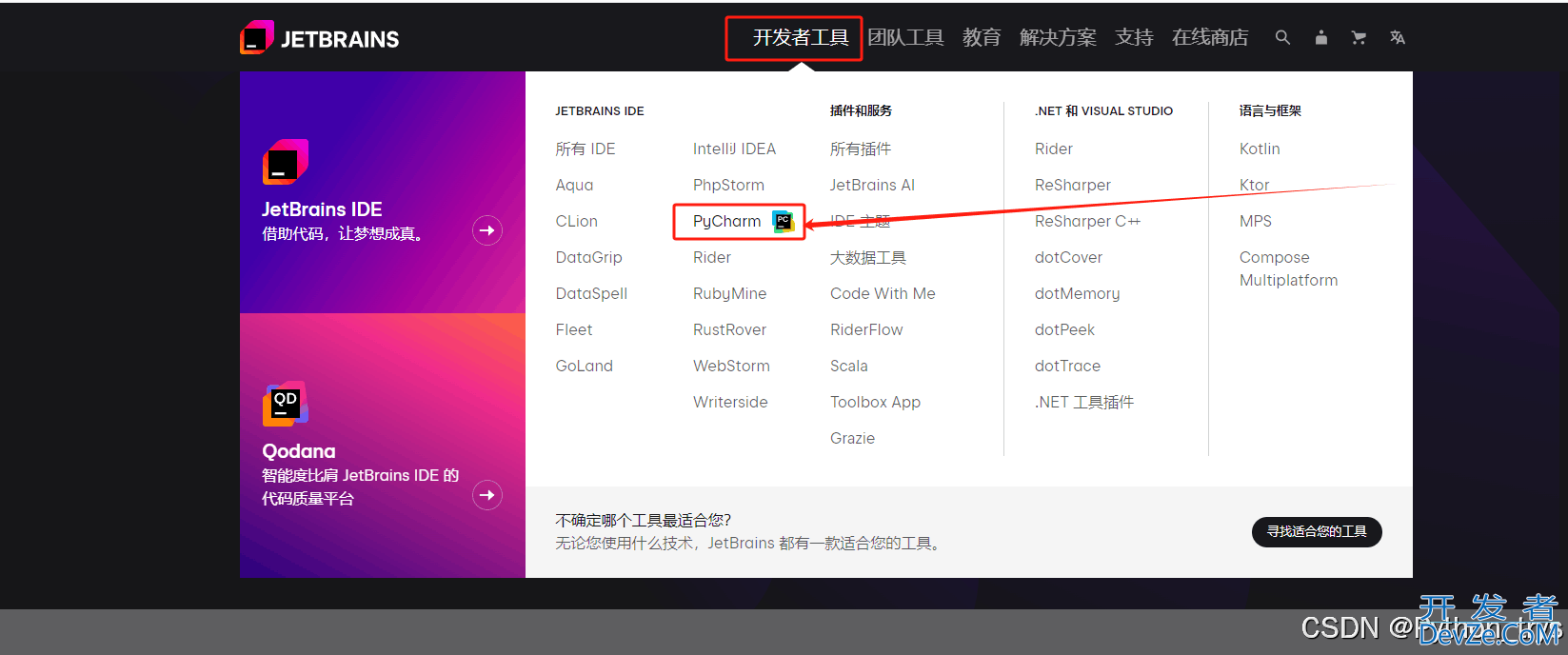The width and height of the screenshot is (1568, 655).
Task: Open the Code With Me link
Action: 883,293
